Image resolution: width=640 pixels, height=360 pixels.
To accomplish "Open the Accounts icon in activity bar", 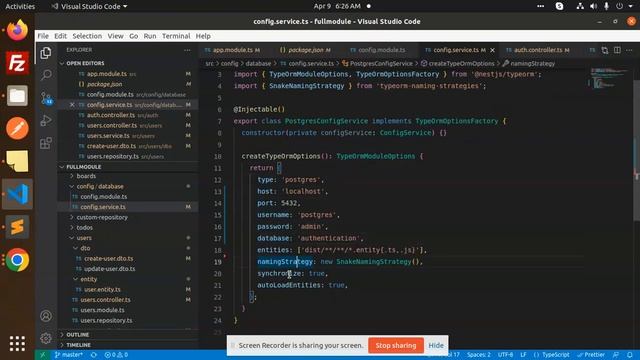I will pyautogui.click(x=46, y=316).
